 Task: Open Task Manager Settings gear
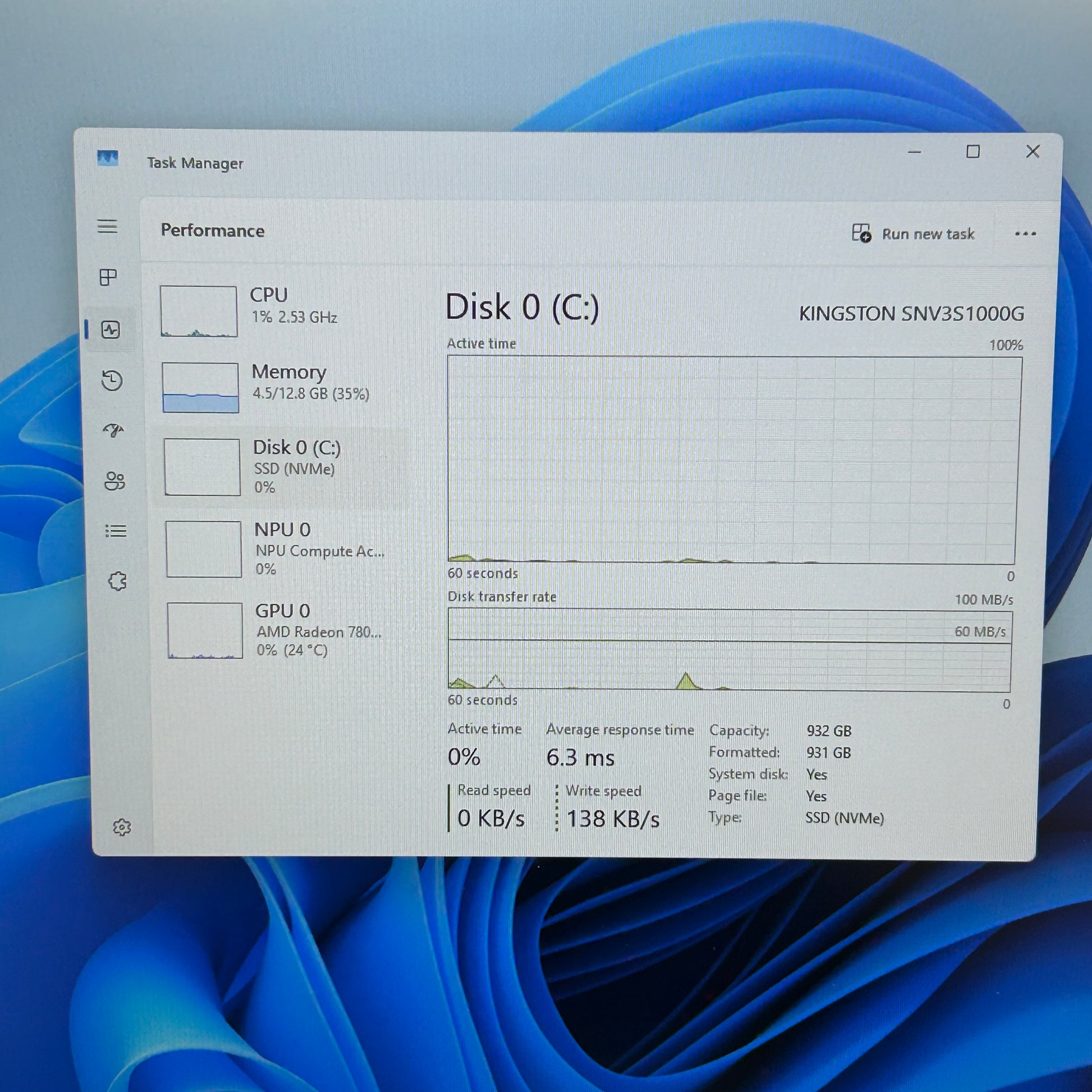122,828
